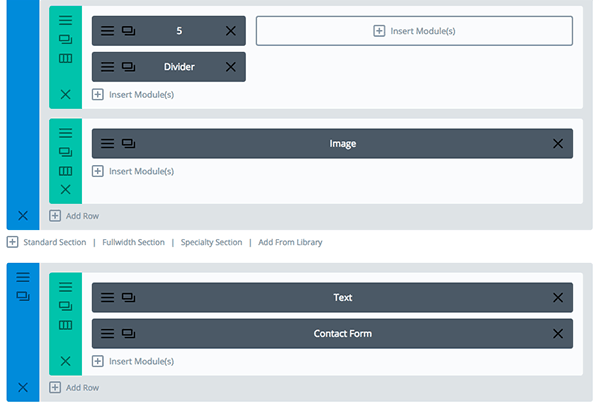Open bottom blue section settings

23,277
